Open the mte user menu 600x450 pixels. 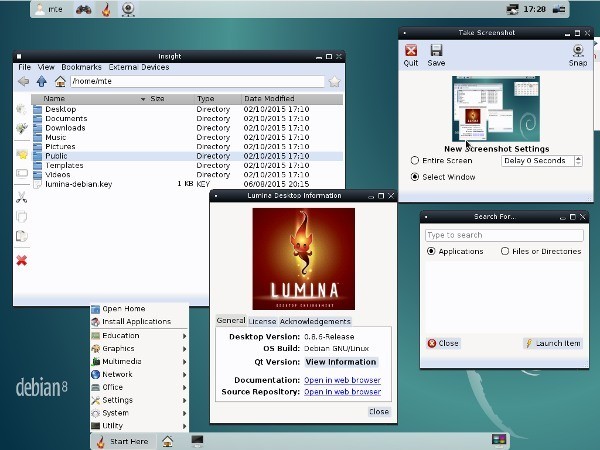49,9
